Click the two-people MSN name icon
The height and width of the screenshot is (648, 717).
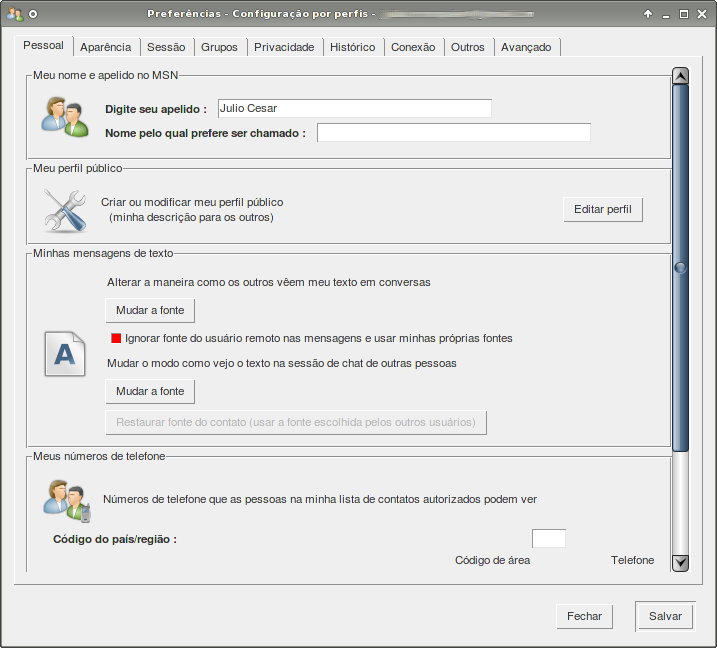point(65,117)
